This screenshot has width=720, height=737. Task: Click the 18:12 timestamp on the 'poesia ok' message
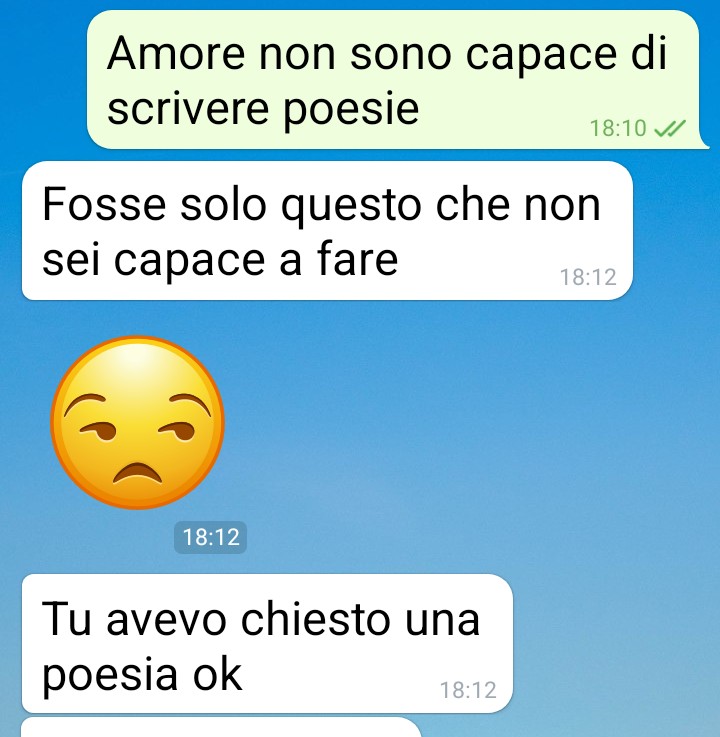tap(468, 690)
